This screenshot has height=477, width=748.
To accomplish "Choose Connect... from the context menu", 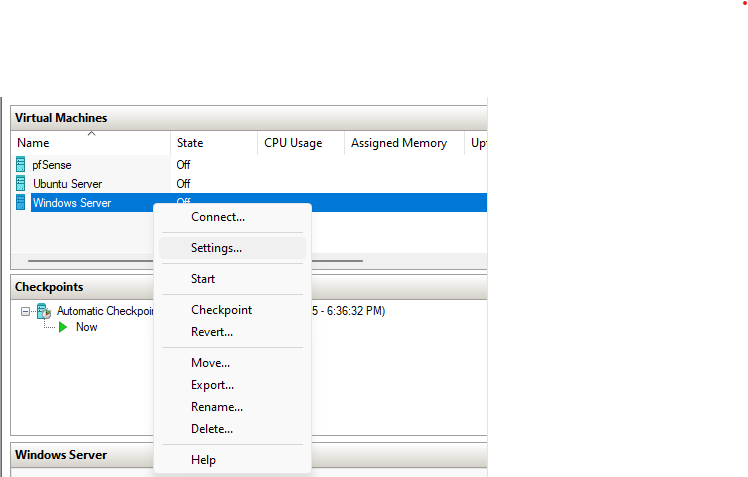I will pos(218,217).
